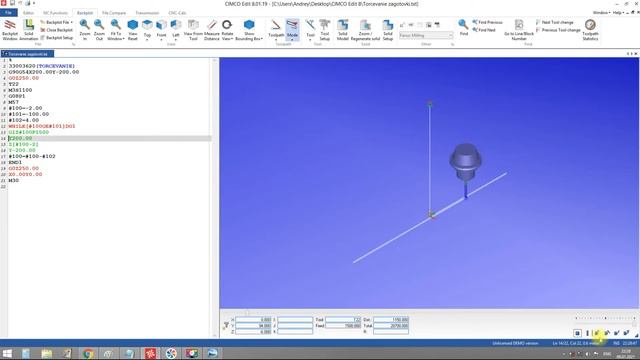Viewport: 640px width, 360px height.
Task: Open the machine type combo box
Action: coord(426,36)
